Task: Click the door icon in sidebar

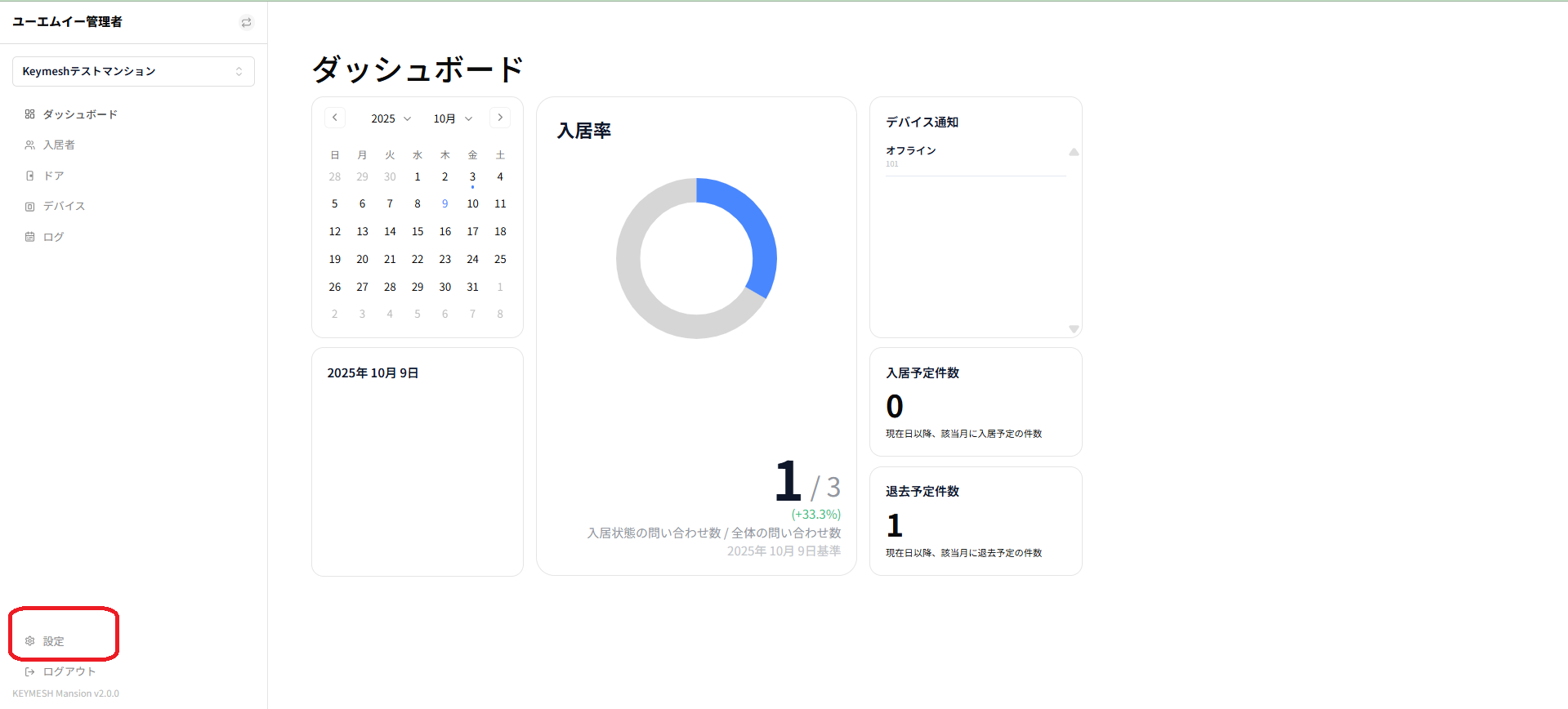Action: (29, 176)
